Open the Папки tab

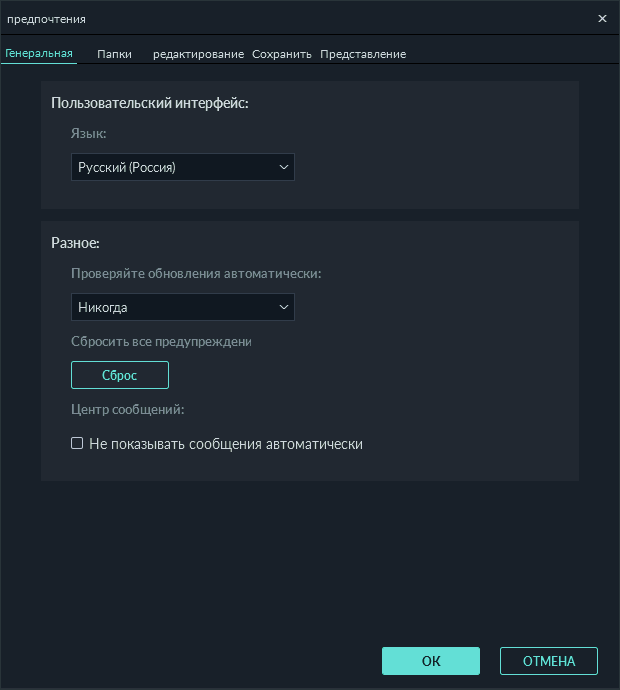pos(114,54)
